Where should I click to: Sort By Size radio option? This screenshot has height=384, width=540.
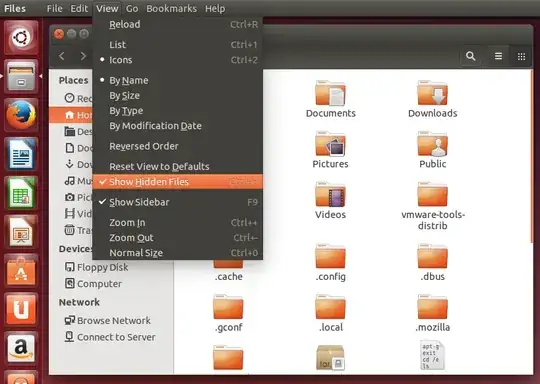178,96
